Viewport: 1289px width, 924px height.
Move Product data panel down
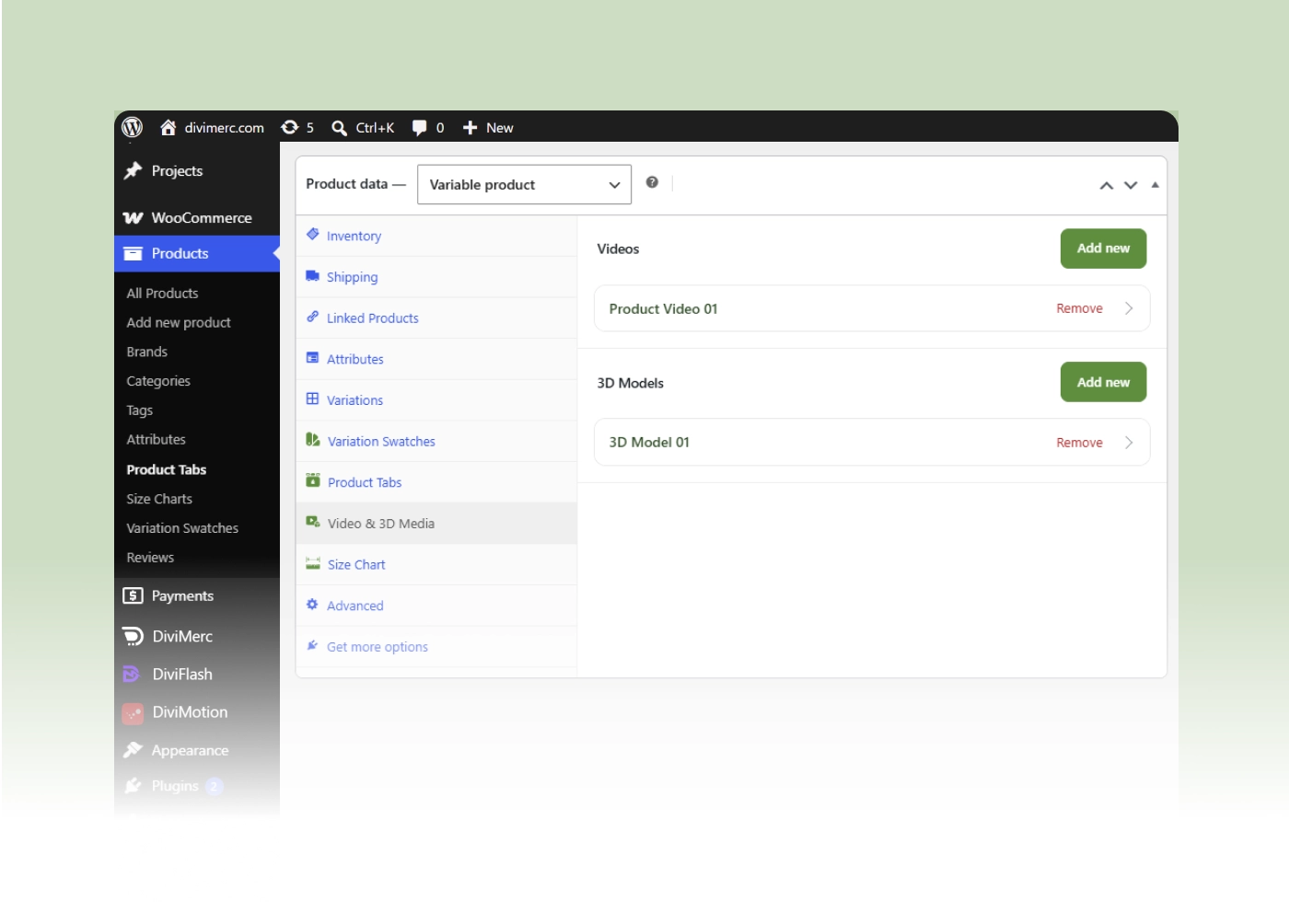[x=1131, y=185]
